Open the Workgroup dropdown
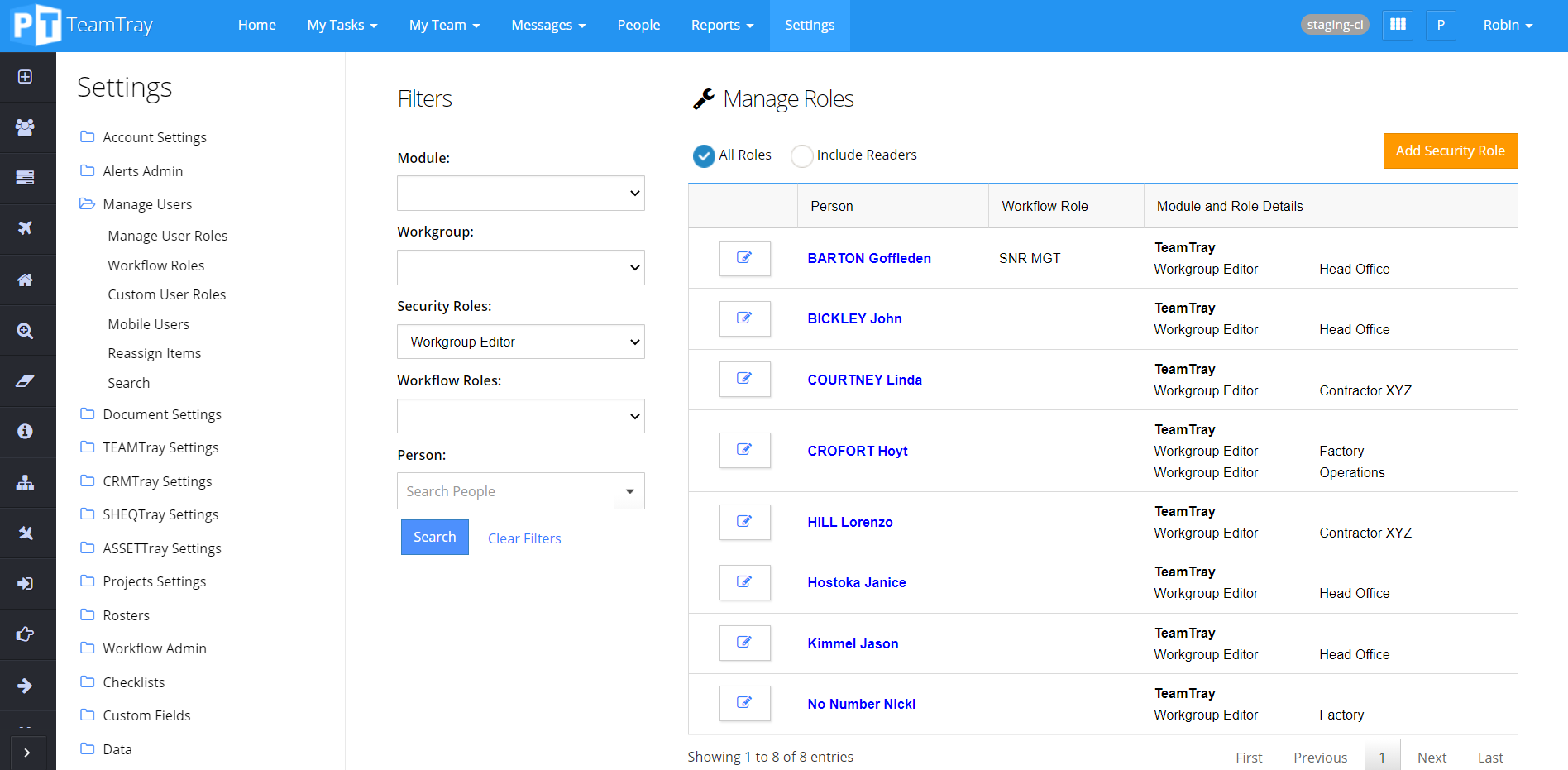This screenshot has height=770, width=1568. click(x=521, y=267)
